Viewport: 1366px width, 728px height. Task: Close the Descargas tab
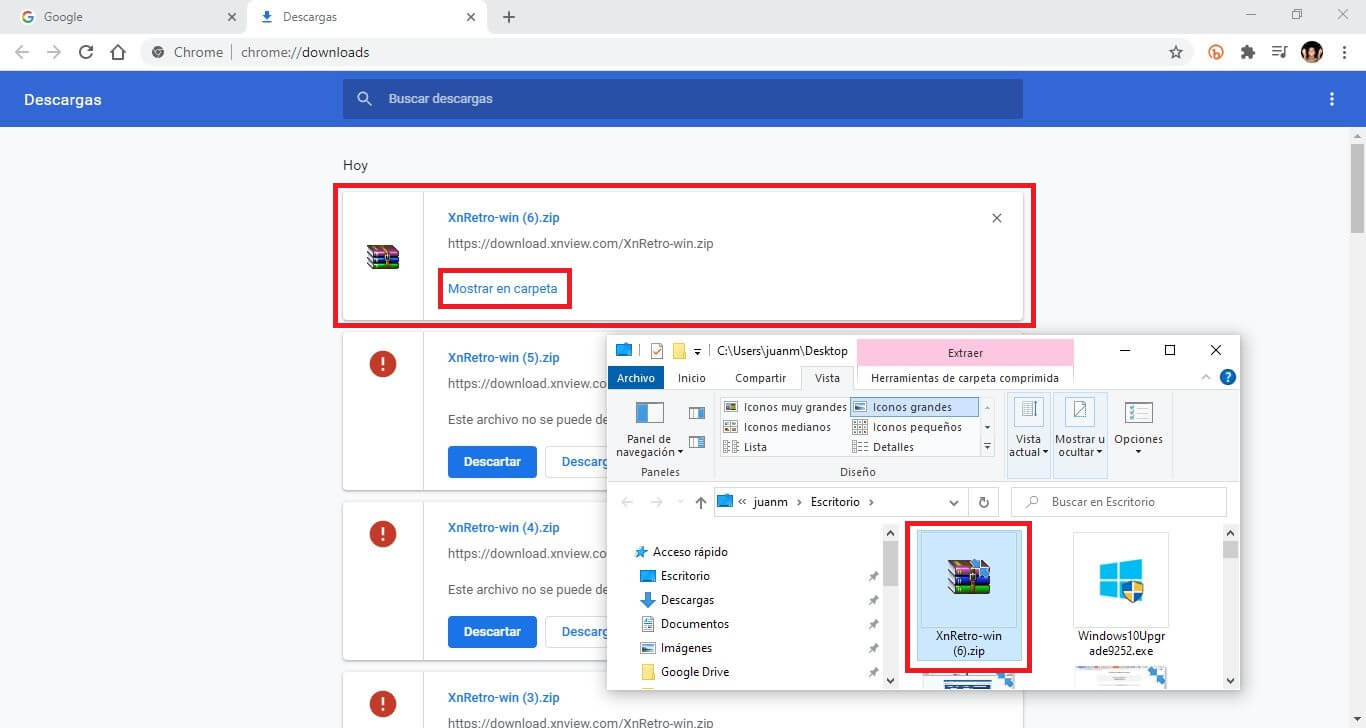[x=471, y=17]
